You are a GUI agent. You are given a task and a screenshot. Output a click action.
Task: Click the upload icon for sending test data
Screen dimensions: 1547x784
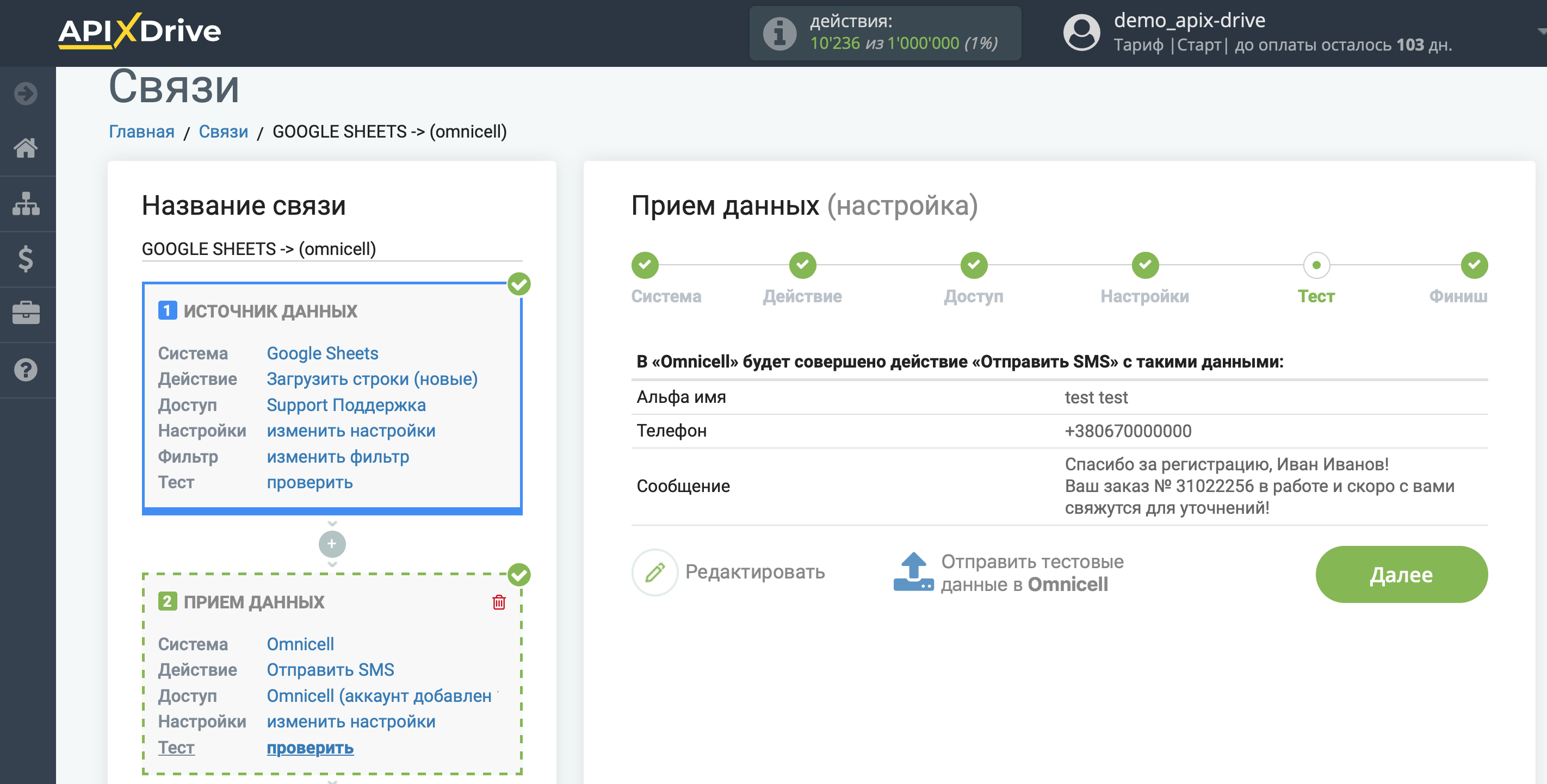(x=913, y=572)
